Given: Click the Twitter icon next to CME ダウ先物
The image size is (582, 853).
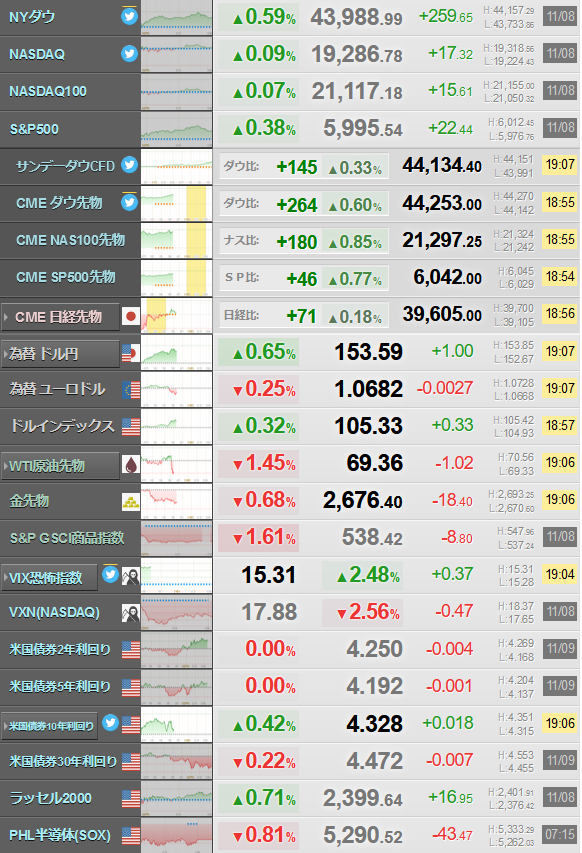Looking at the screenshot, I should 129,202.
